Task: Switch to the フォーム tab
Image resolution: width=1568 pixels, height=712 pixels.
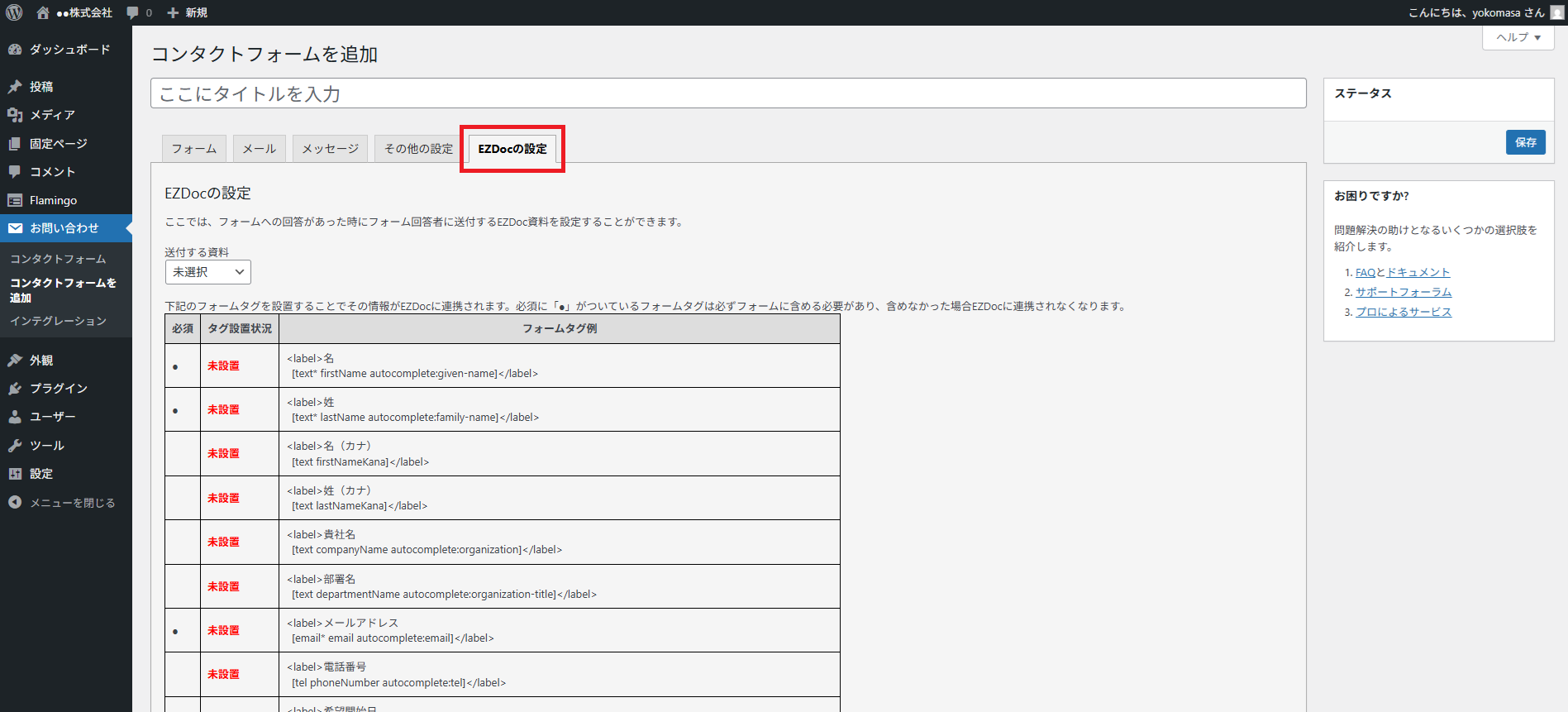Action: point(194,149)
